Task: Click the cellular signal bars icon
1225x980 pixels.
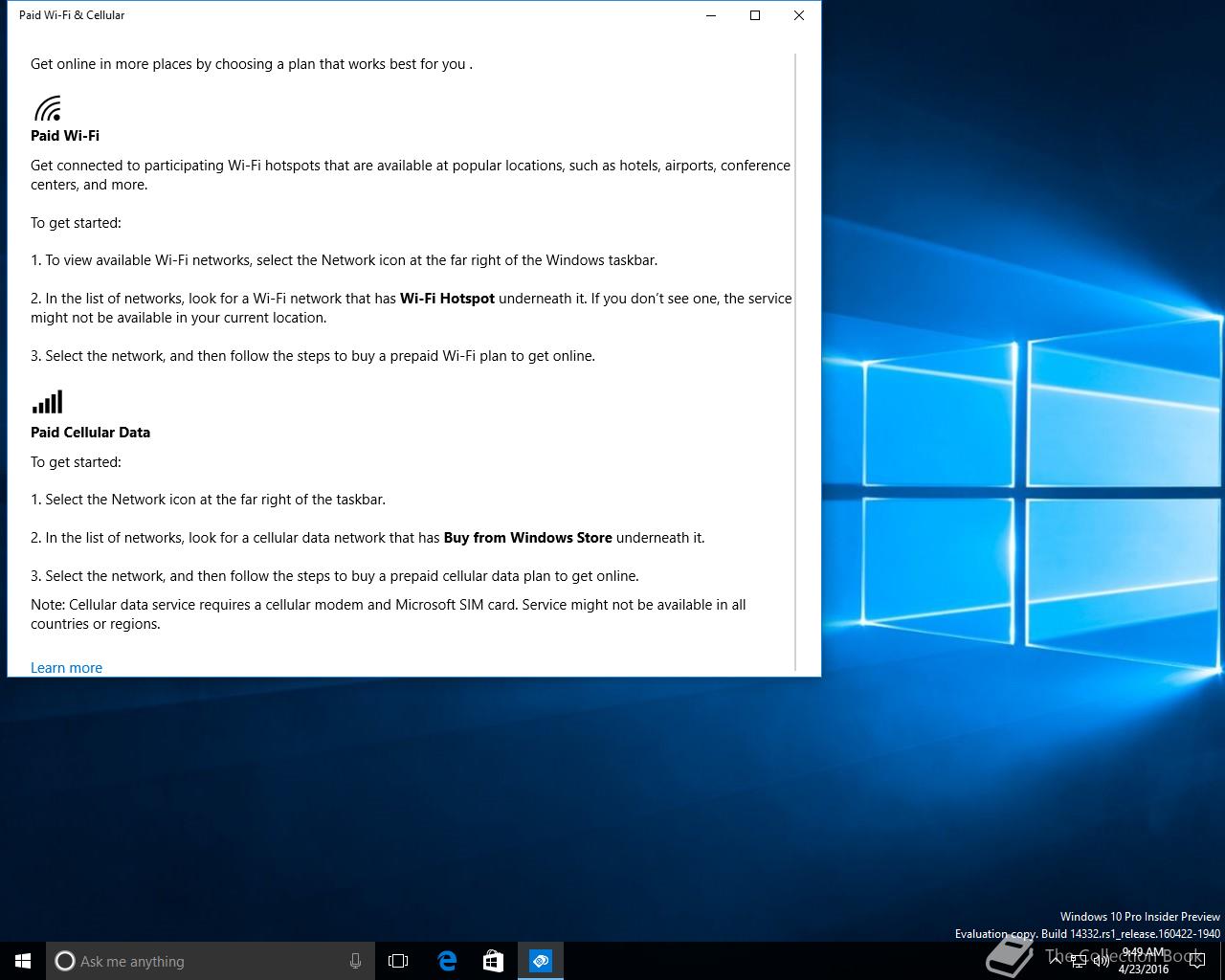Action: pos(47,402)
